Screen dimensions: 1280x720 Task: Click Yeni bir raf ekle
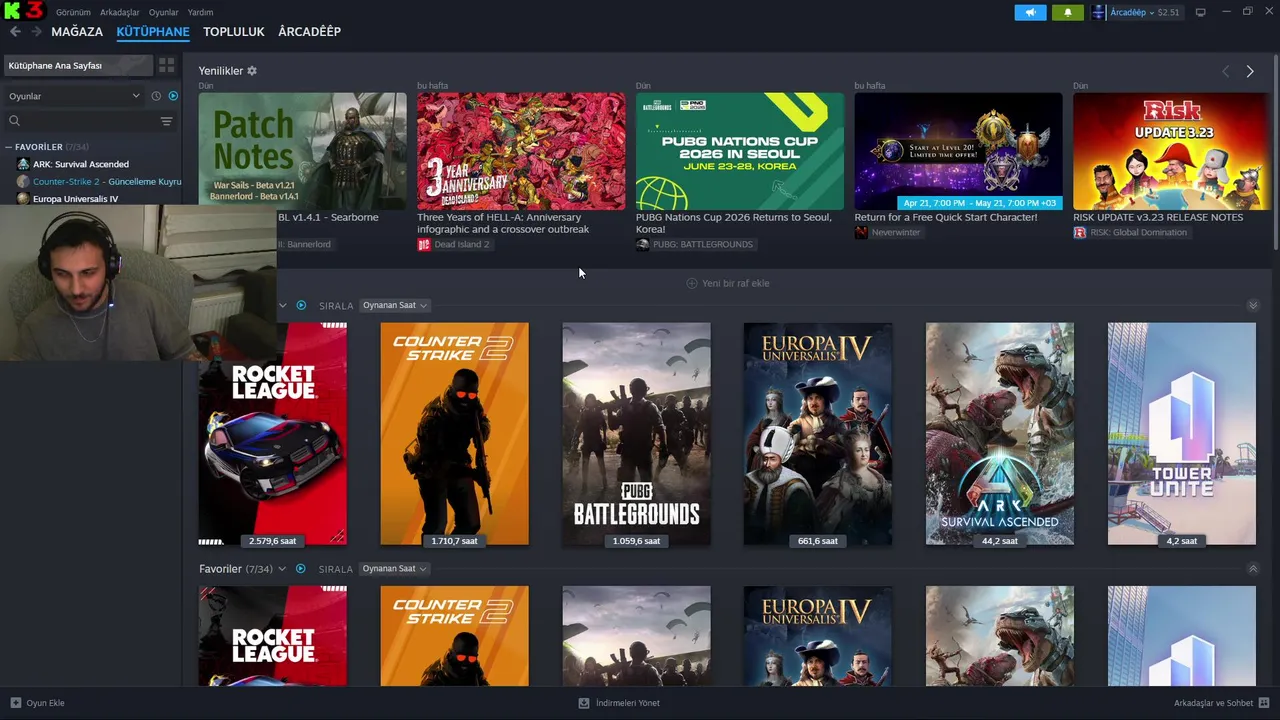click(x=728, y=283)
